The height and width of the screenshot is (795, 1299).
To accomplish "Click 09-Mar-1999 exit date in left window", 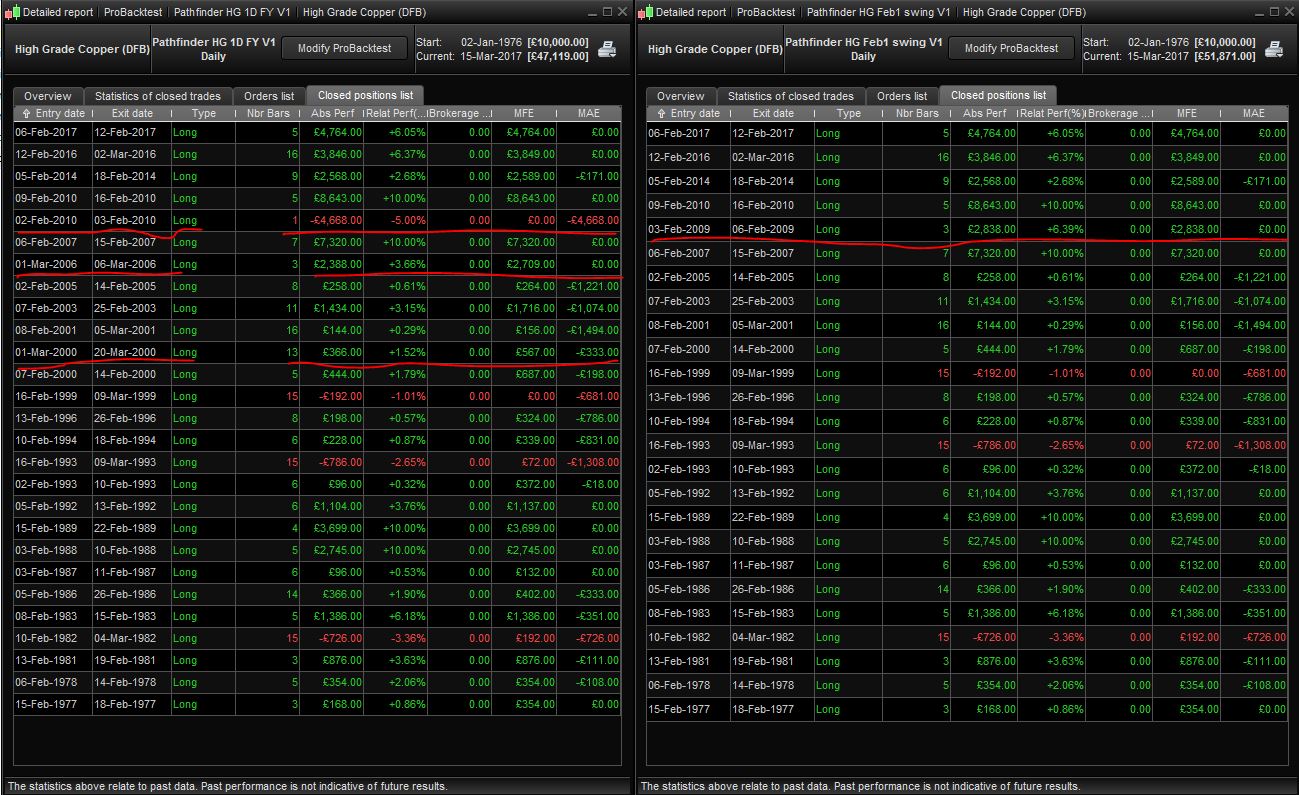I will pos(131,396).
